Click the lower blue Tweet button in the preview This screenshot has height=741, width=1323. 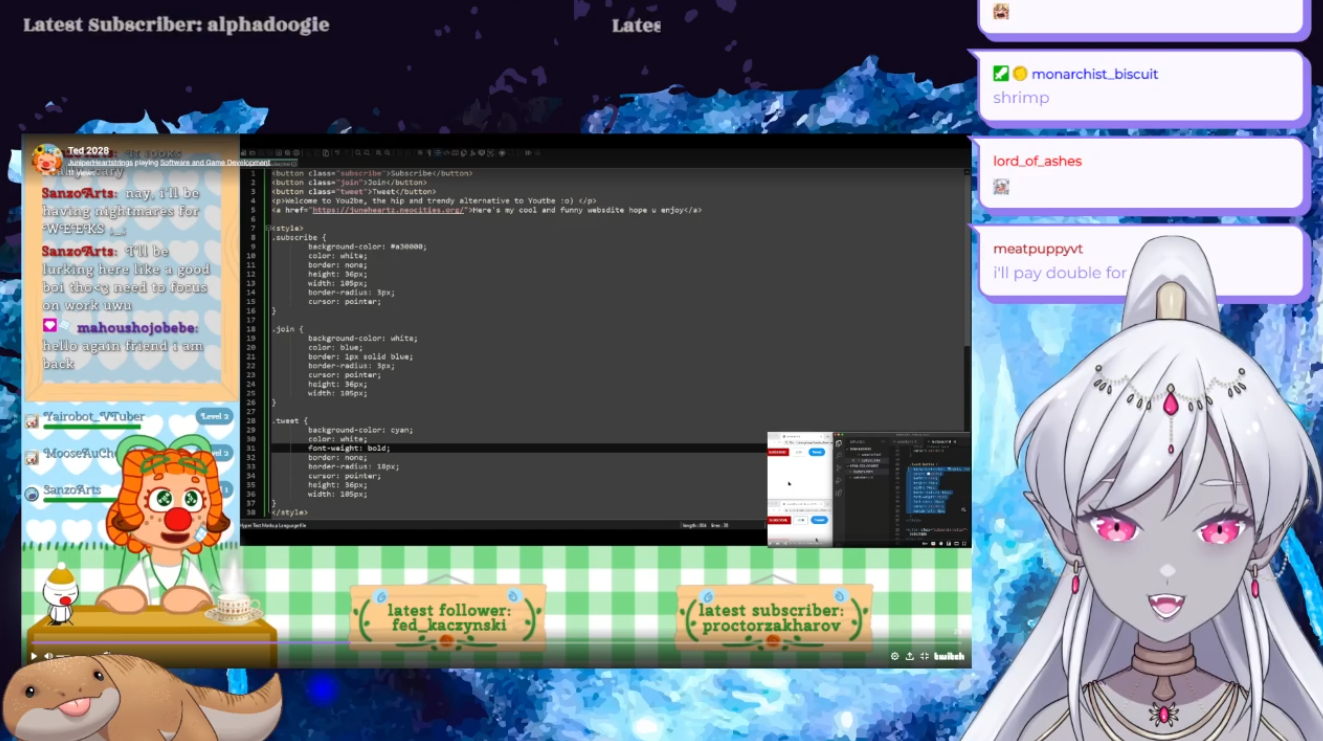(x=819, y=520)
